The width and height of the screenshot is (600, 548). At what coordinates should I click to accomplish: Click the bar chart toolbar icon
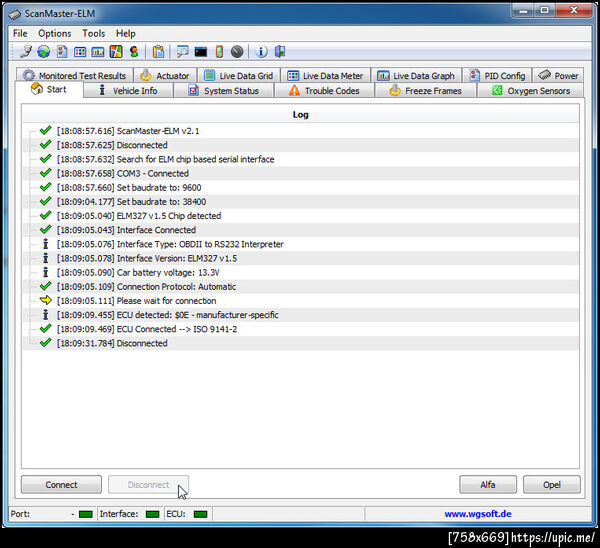pyautogui.click(x=98, y=51)
